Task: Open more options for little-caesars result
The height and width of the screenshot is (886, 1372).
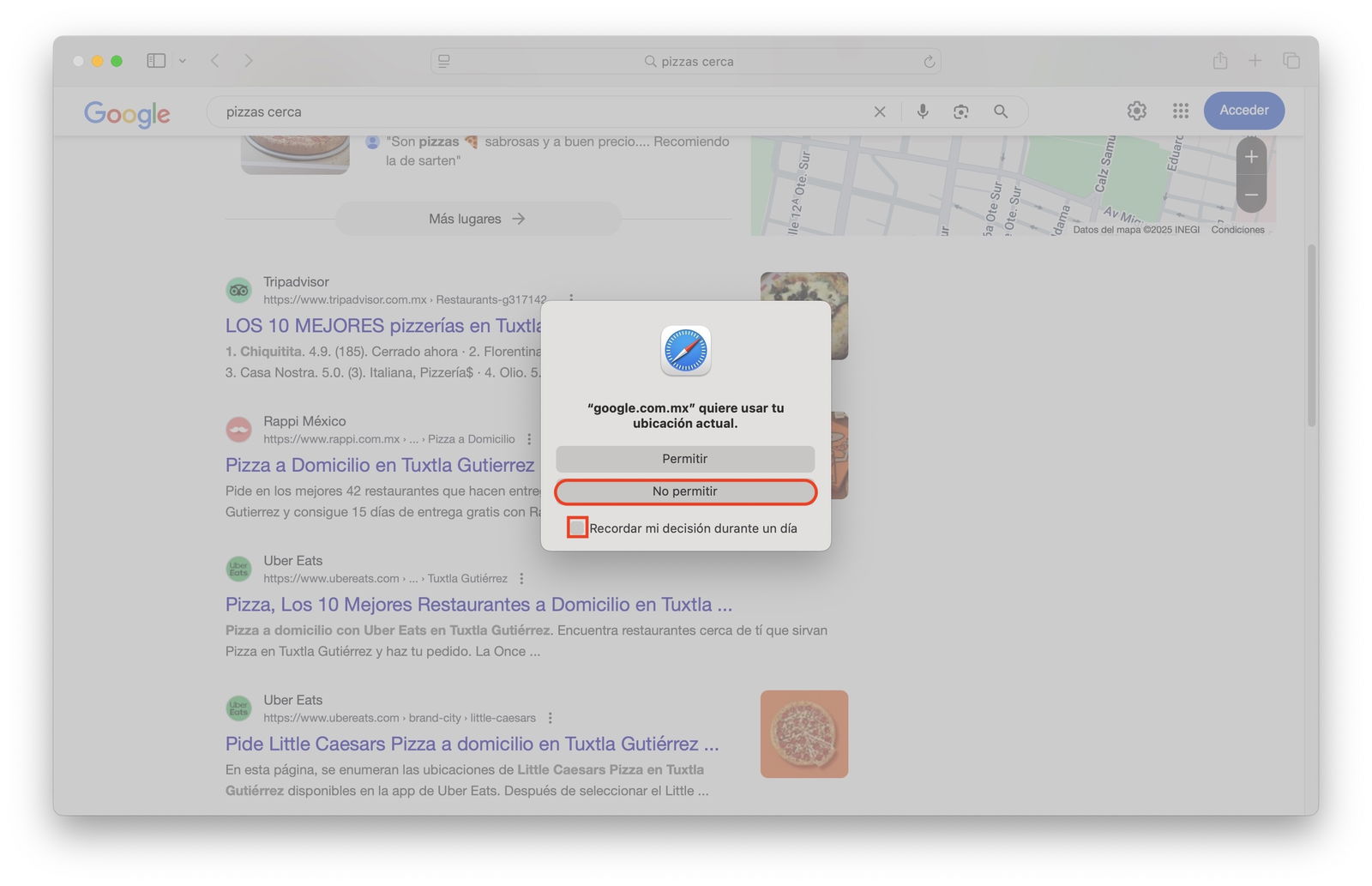Action: coord(551,718)
